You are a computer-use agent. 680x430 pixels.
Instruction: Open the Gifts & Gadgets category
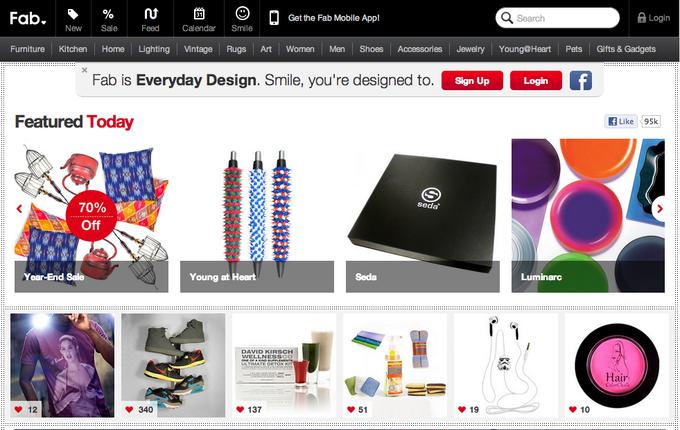tap(626, 49)
